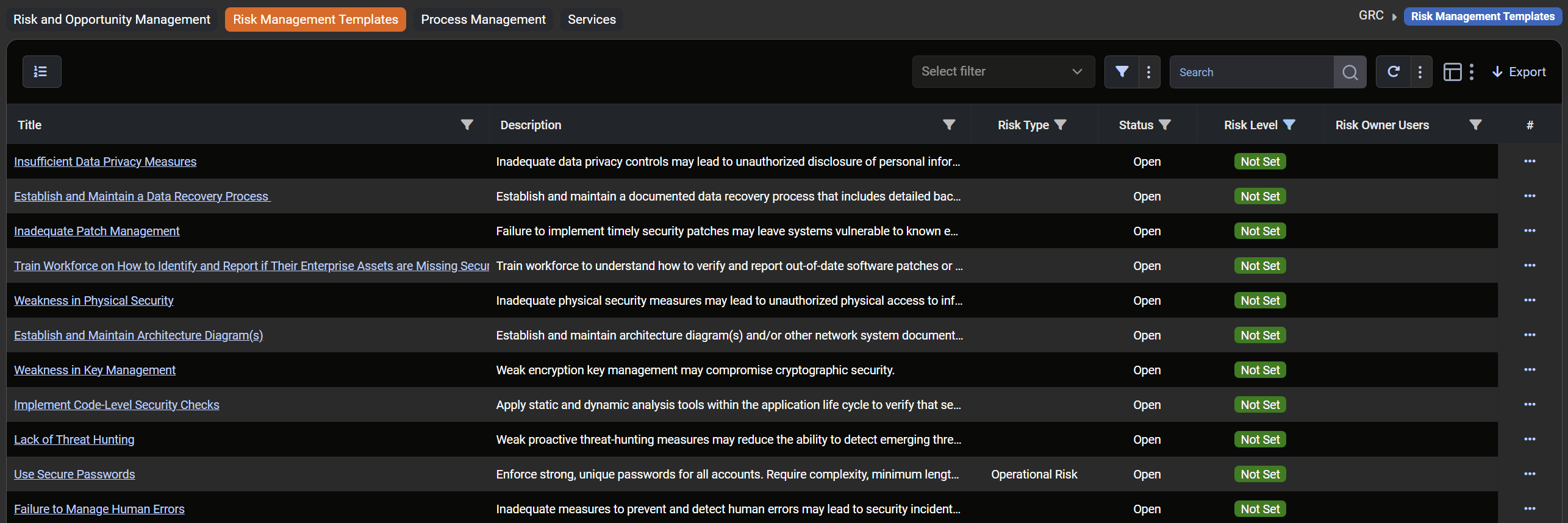Click the funnel filter button in toolbar
Viewport: 1568px width, 523px height.
click(x=1121, y=72)
